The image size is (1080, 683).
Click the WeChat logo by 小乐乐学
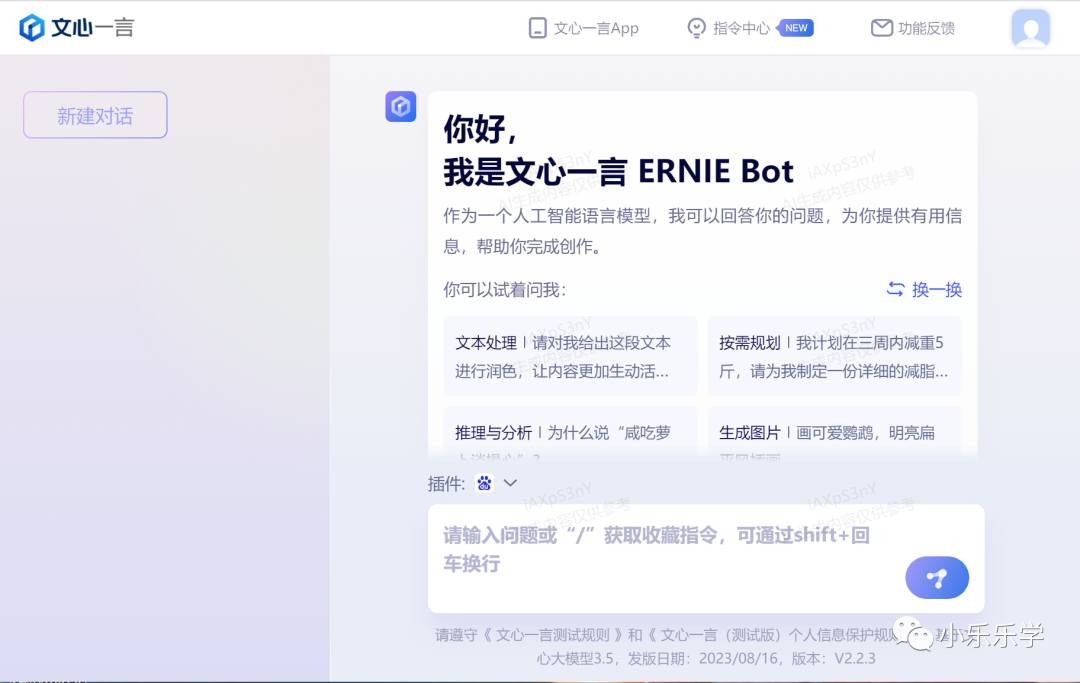tap(911, 633)
